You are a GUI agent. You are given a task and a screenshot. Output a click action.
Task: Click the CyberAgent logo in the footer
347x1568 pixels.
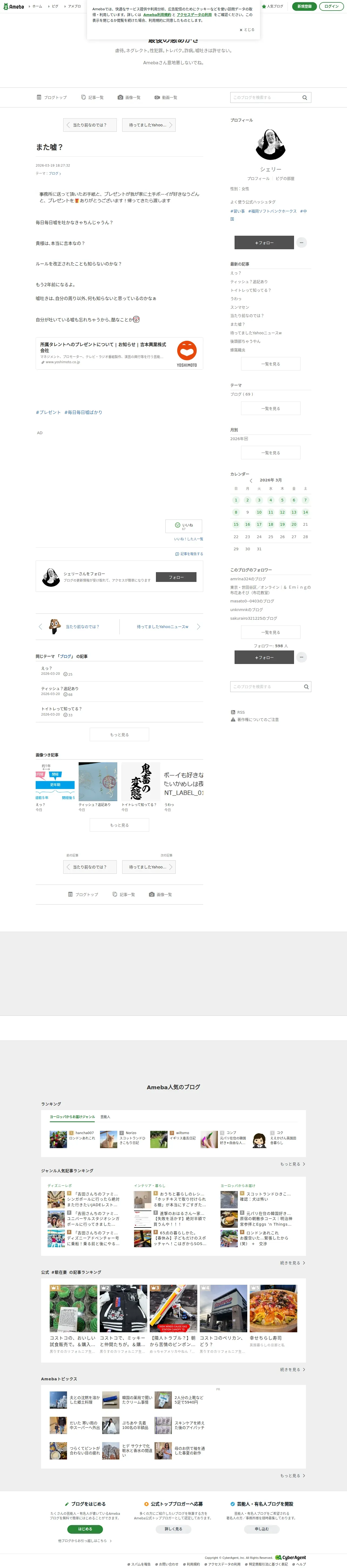[x=291, y=1558]
